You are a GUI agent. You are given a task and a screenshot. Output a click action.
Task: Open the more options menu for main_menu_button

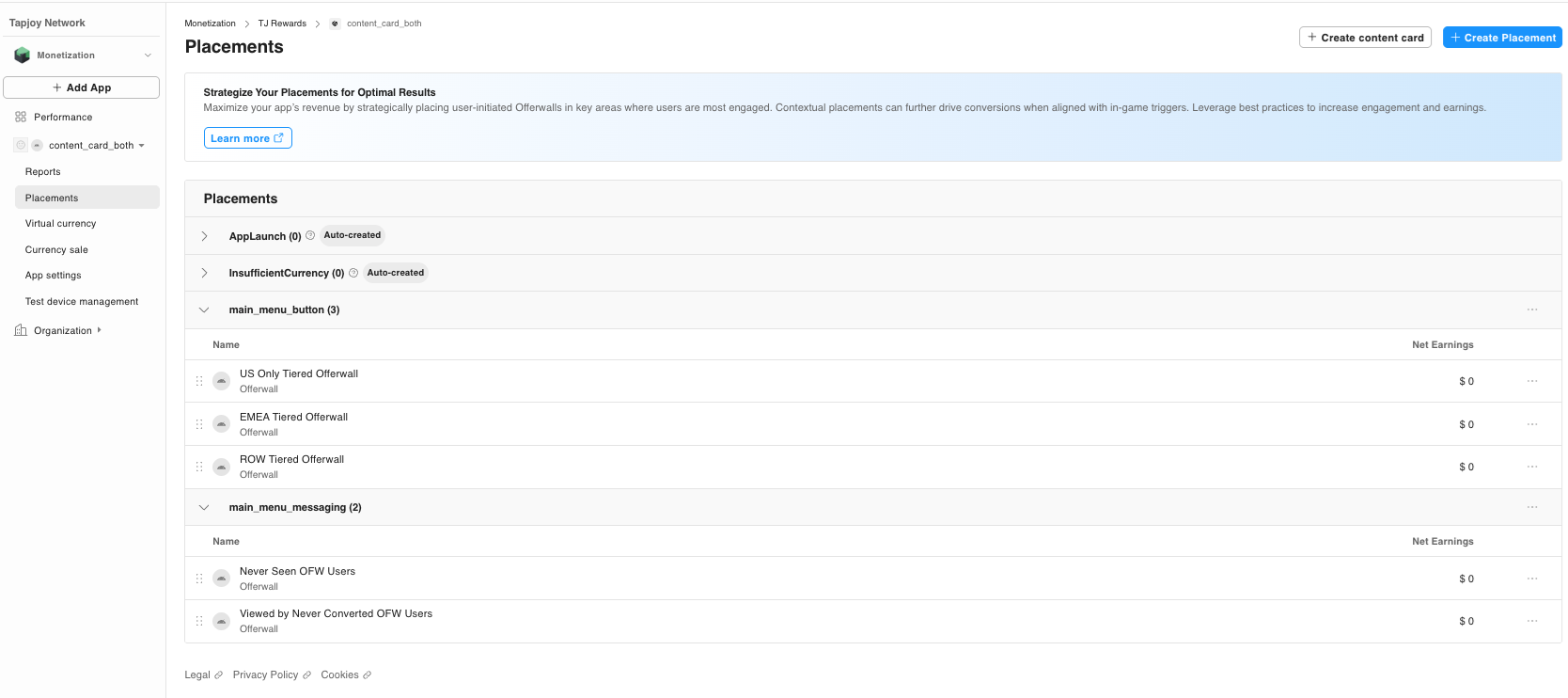(x=1531, y=309)
